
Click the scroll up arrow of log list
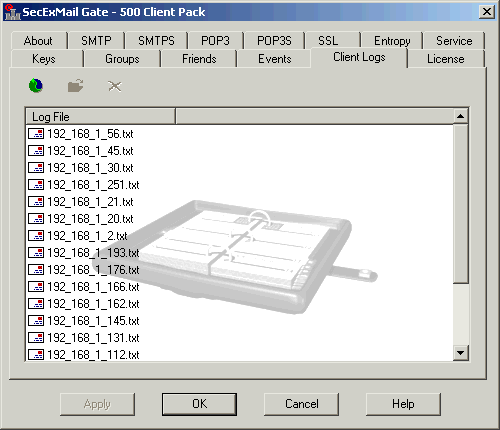(461, 116)
